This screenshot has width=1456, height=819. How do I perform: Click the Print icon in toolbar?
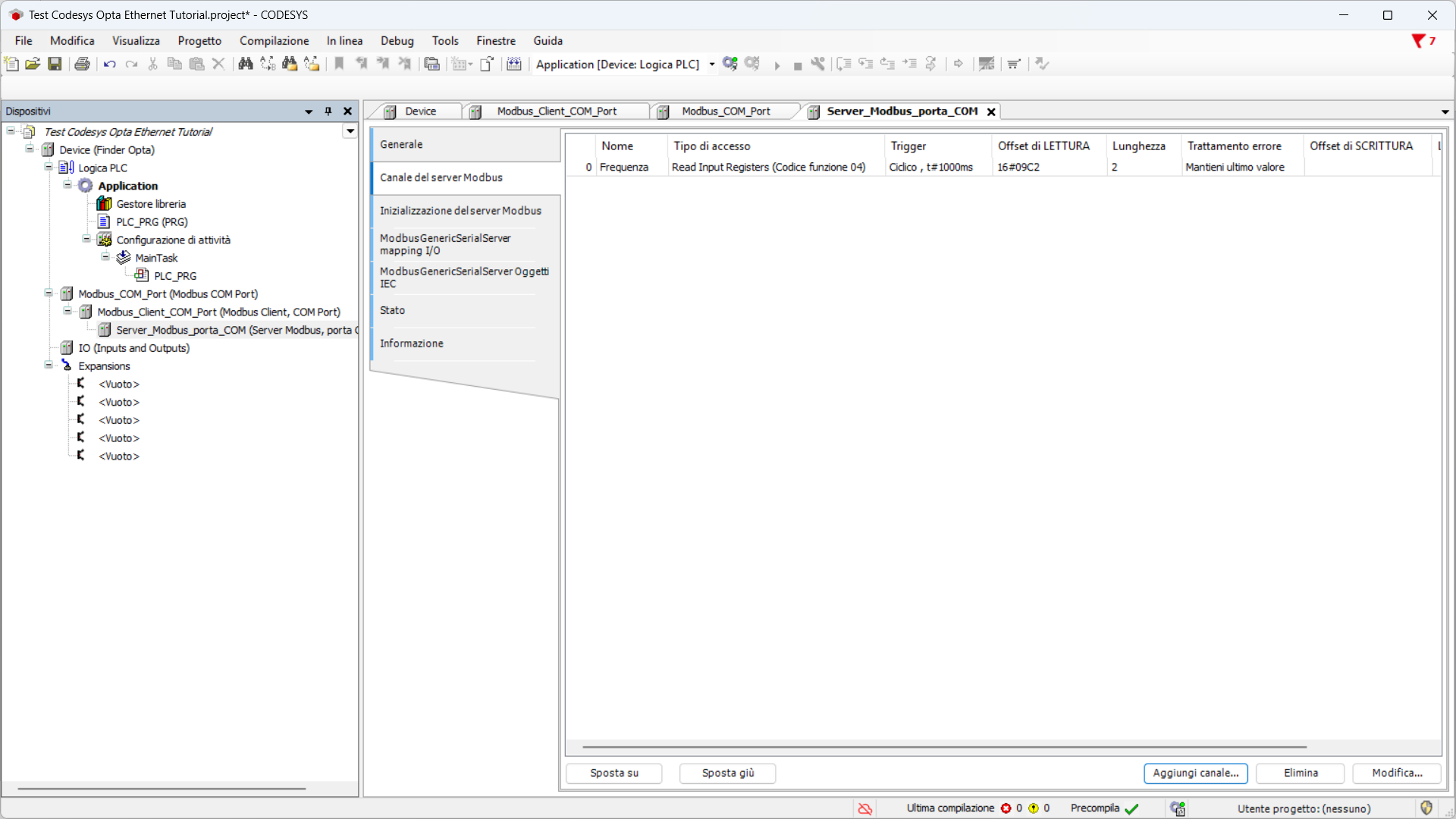tap(82, 64)
